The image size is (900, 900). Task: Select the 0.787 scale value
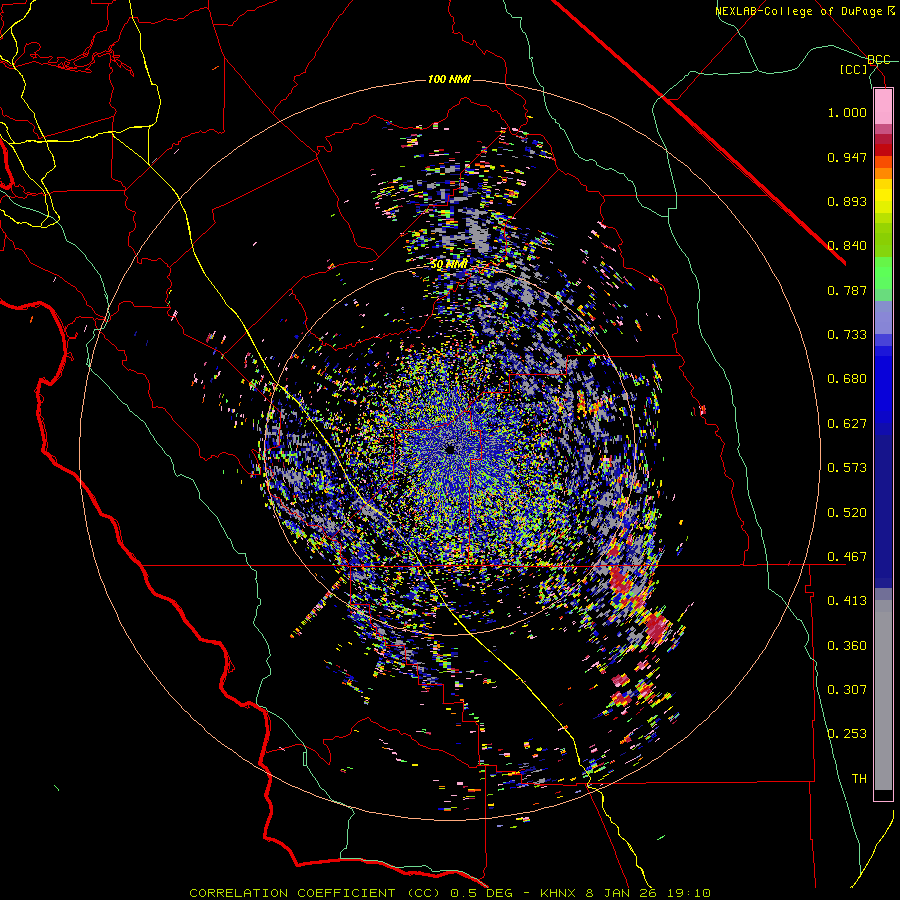tap(847, 290)
